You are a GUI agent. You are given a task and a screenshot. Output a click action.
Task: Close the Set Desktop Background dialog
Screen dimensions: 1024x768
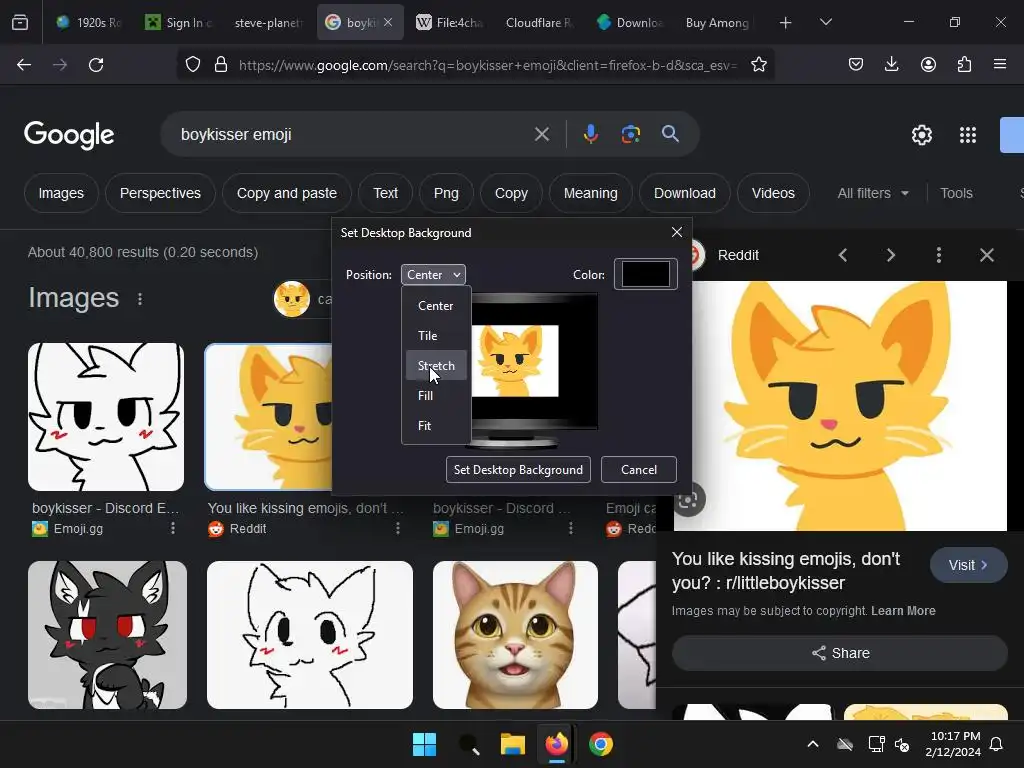(677, 232)
